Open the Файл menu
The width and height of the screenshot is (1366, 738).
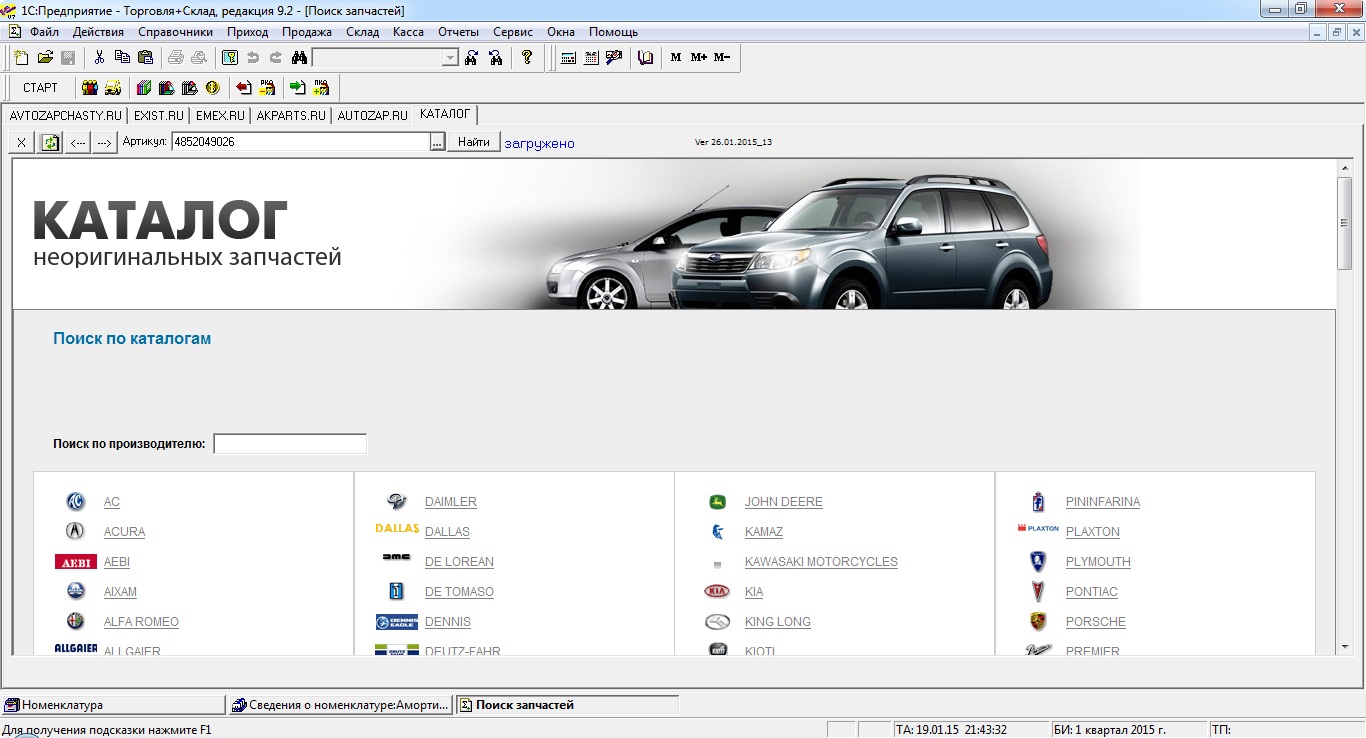pyautogui.click(x=44, y=32)
